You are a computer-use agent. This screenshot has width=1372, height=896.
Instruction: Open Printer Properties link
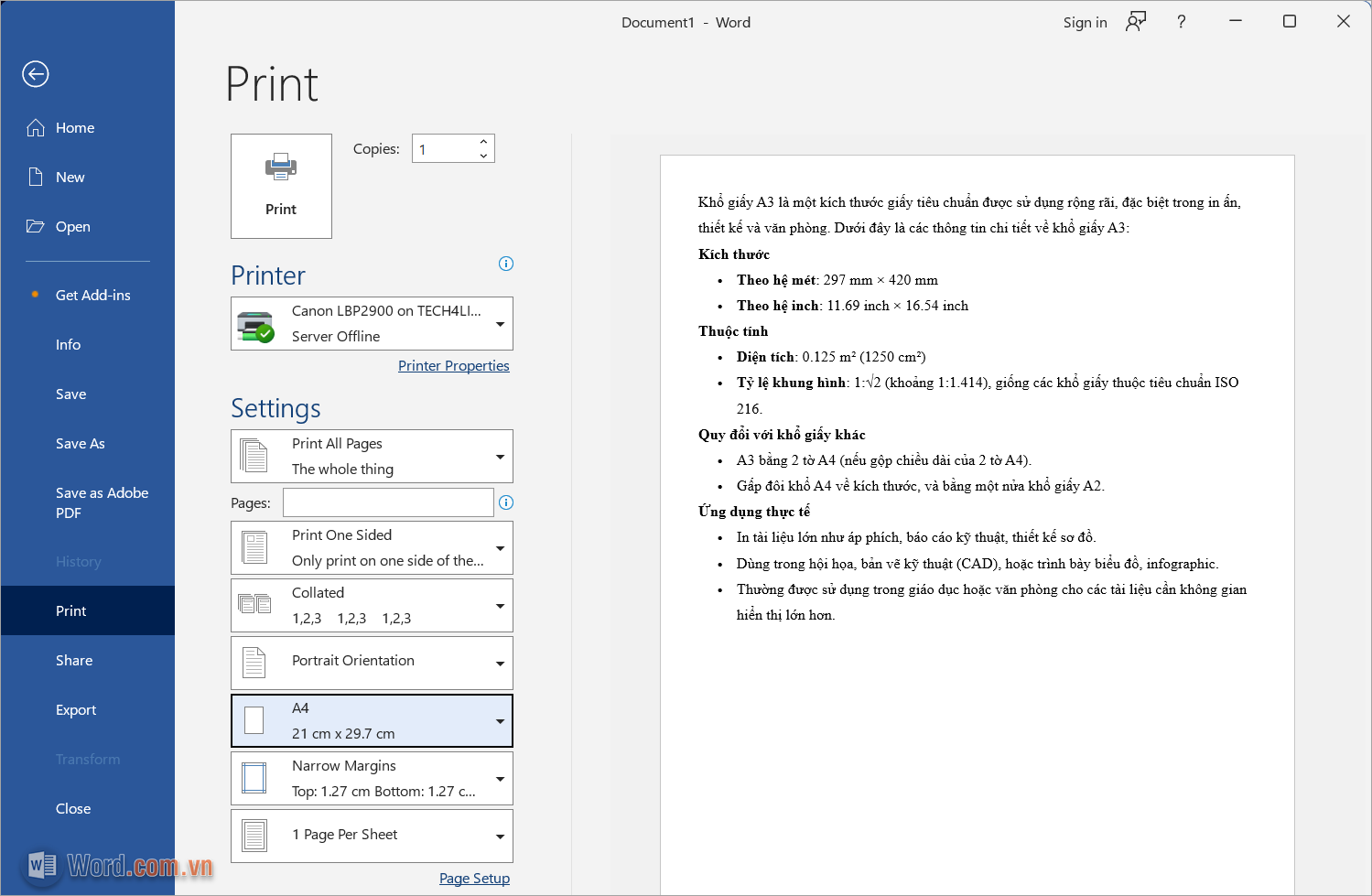click(453, 365)
